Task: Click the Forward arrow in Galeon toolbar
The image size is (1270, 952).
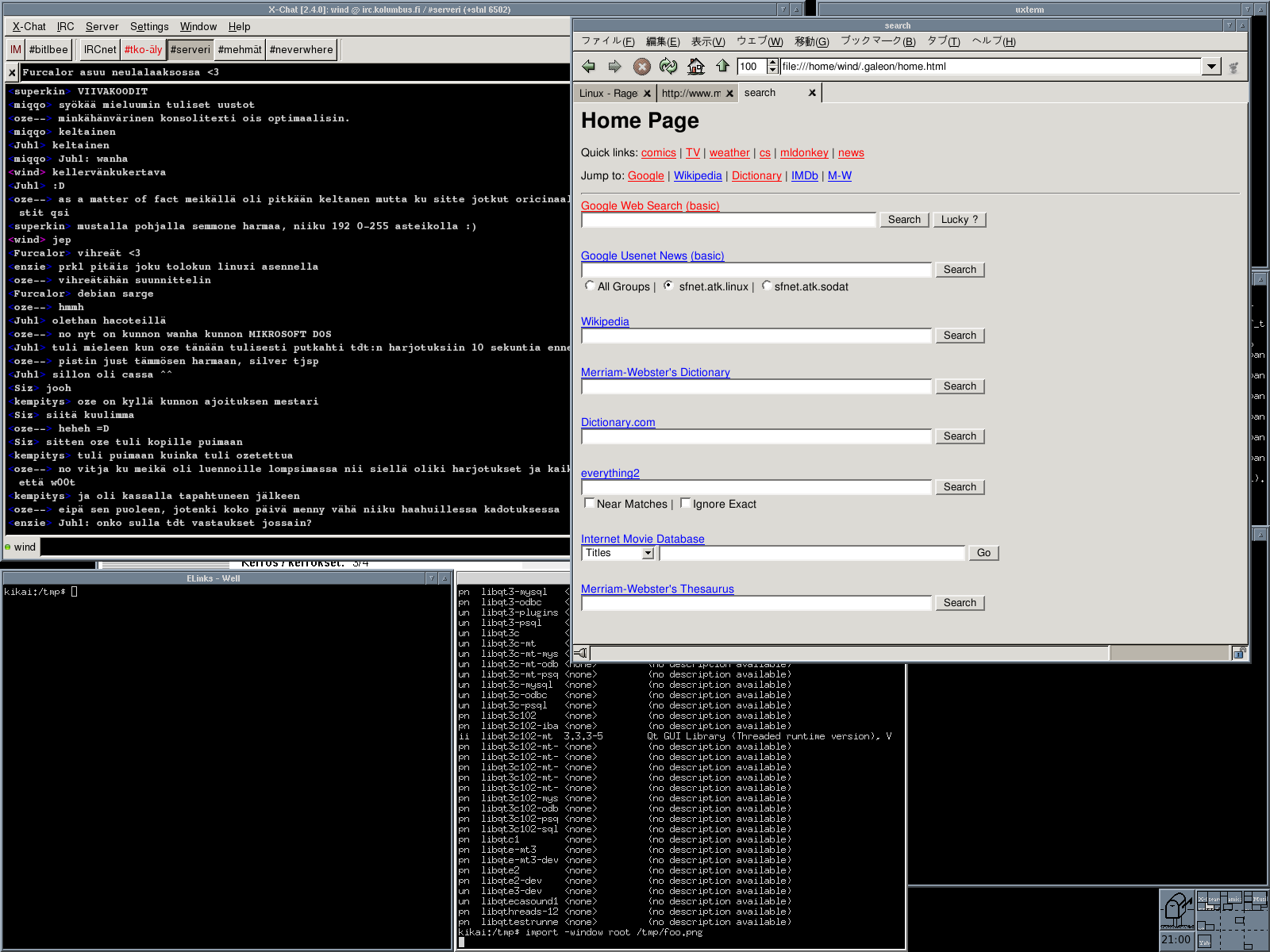Action: [614, 67]
